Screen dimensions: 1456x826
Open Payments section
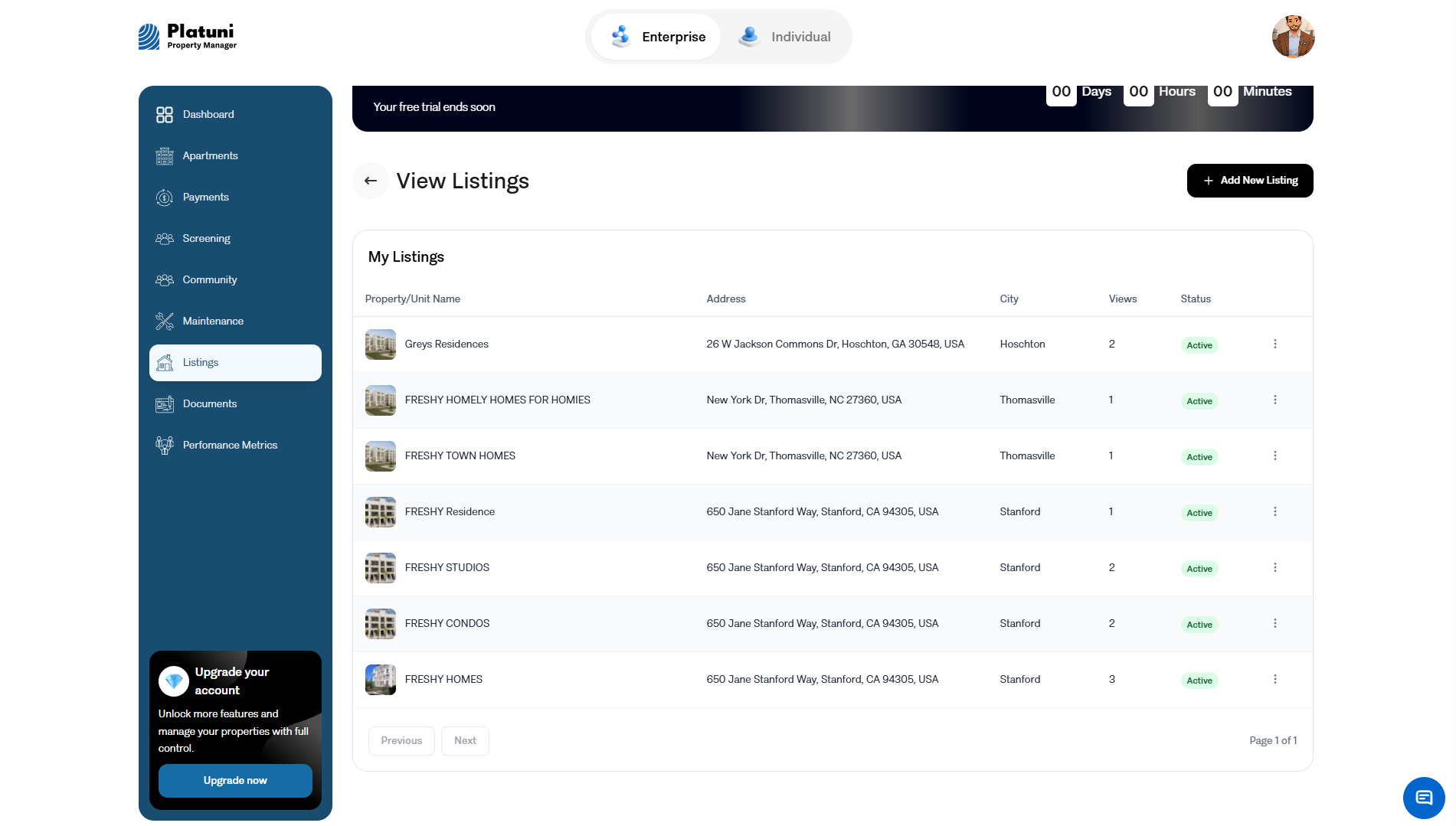pyautogui.click(x=235, y=198)
